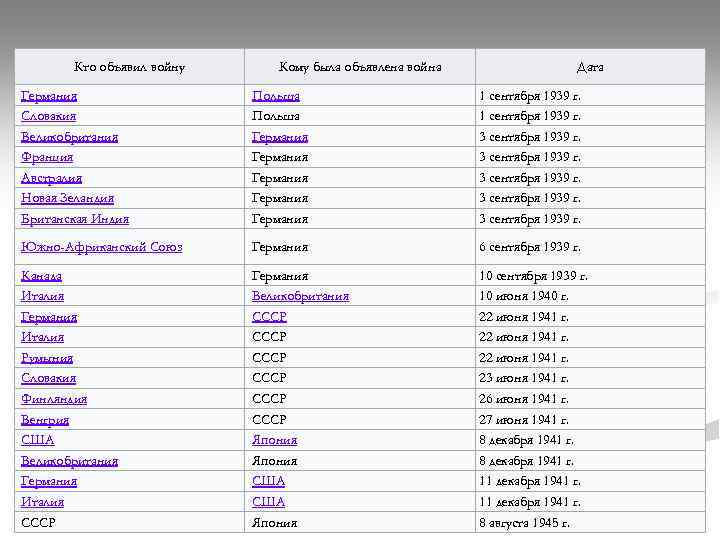Click Великобритания link in the Италия 1940 row
720x540 pixels.
tap(300, 296)
